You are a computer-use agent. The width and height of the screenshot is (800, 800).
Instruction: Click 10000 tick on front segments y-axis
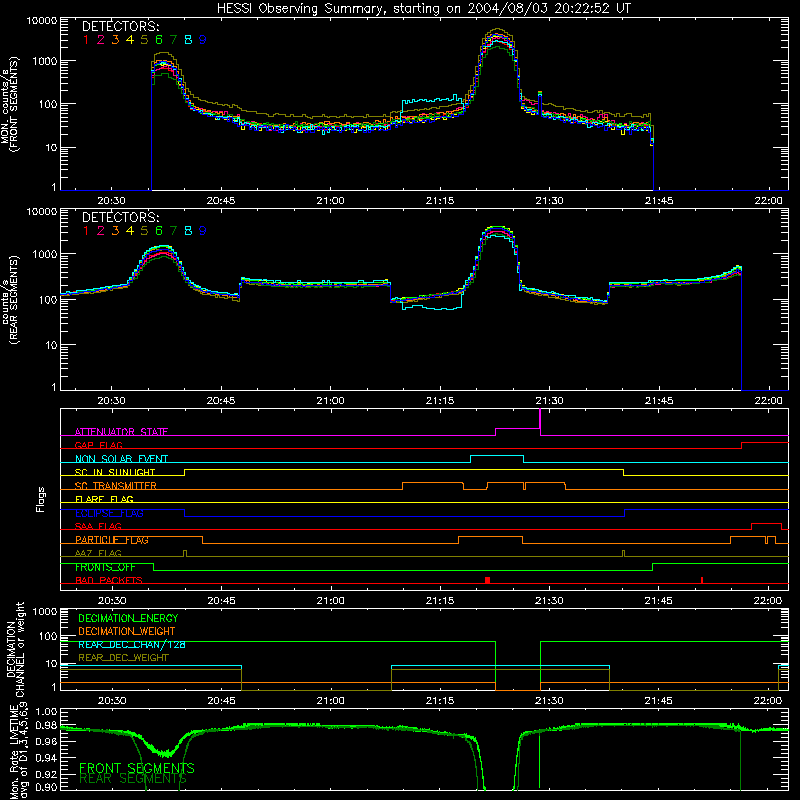tap(42, 20)
